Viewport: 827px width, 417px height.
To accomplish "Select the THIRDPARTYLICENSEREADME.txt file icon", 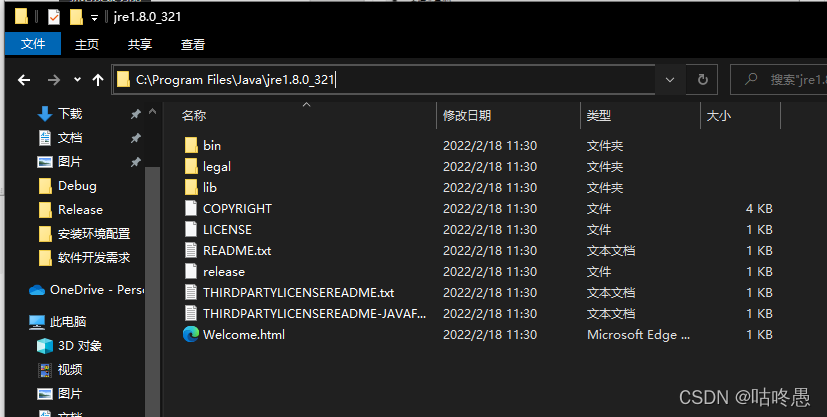I will 191,293.
